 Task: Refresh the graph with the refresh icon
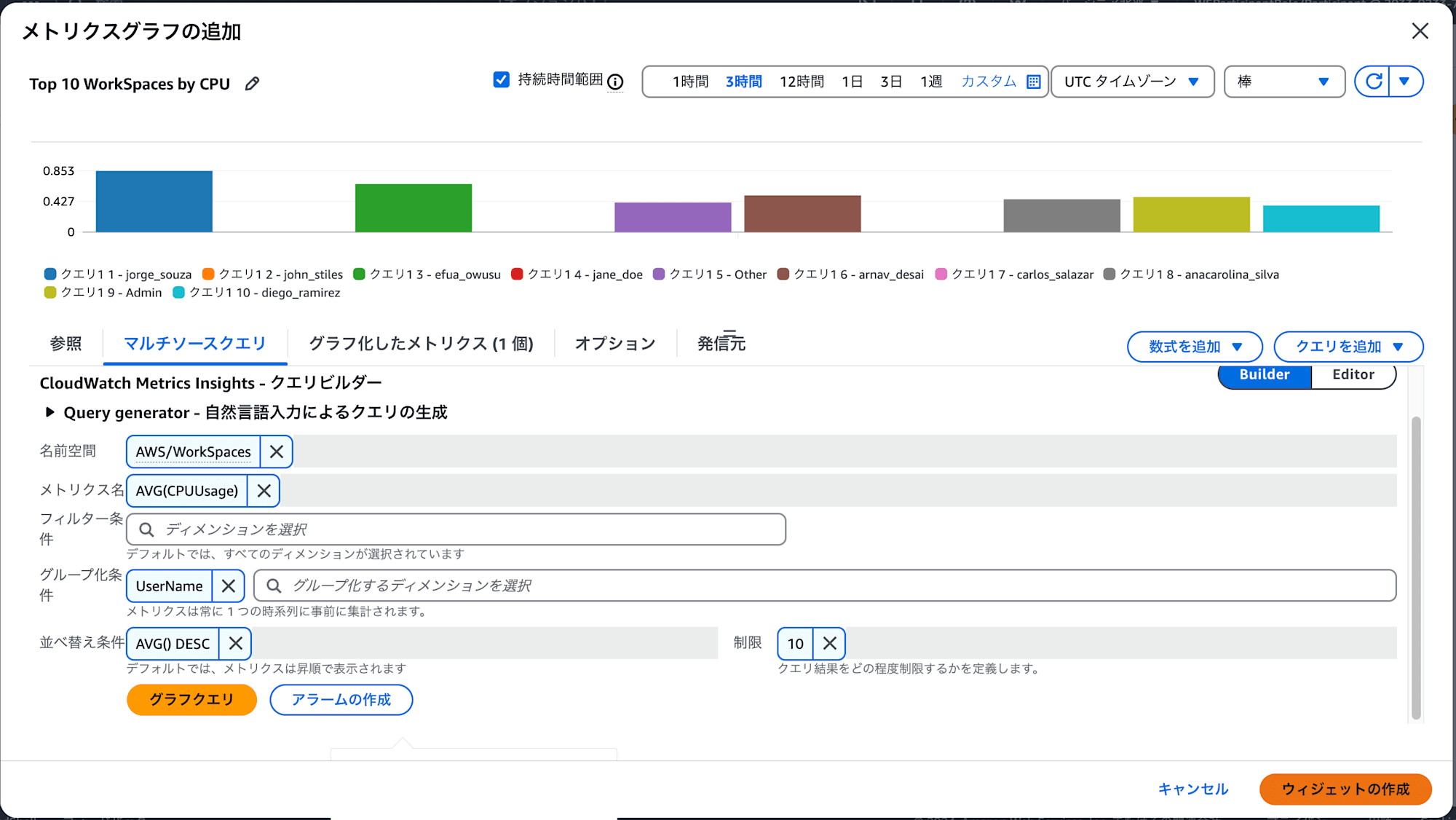pos(1373,82)
